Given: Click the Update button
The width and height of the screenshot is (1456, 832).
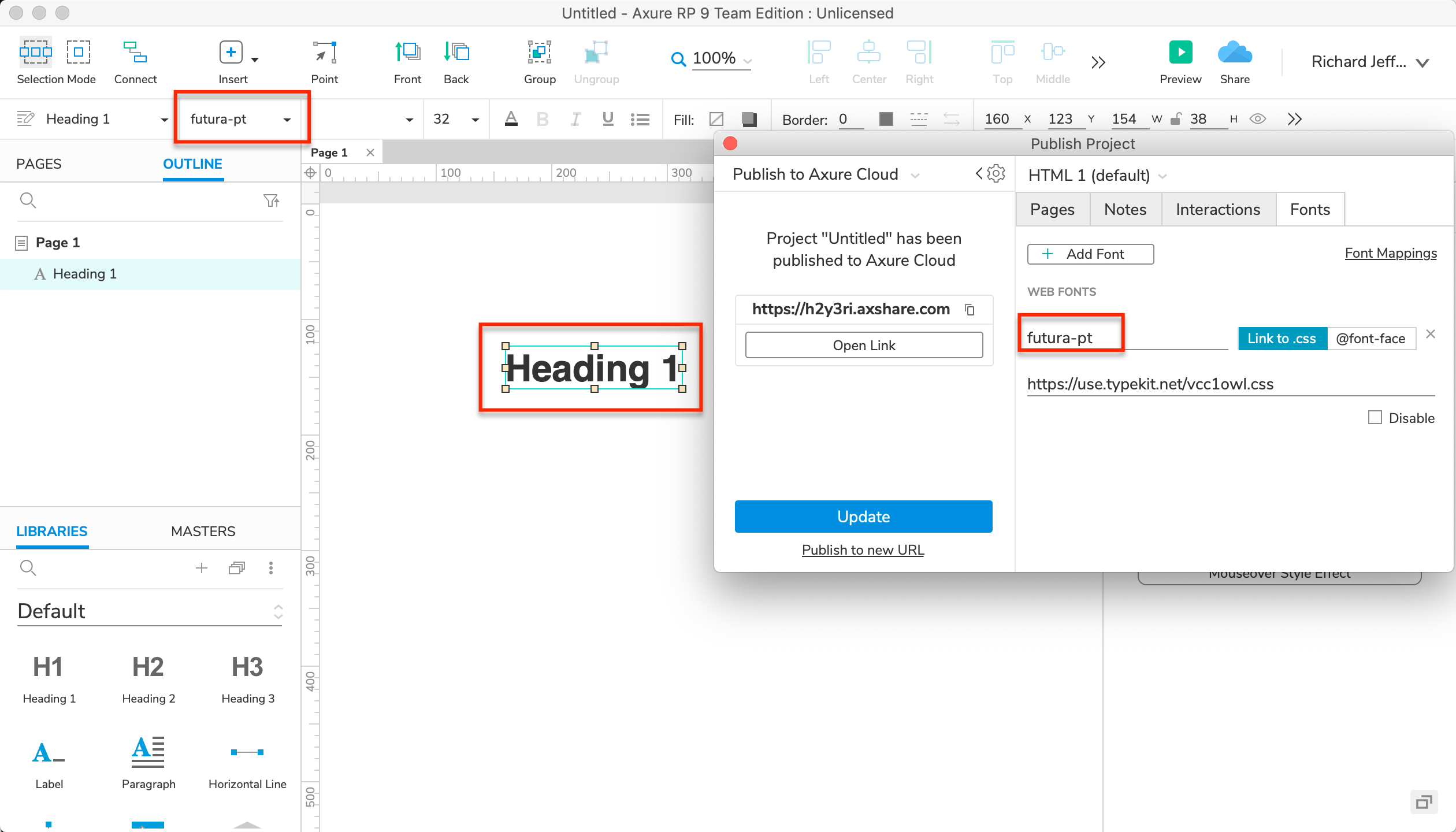Looking at the screenshot, I should pos(863,516).
